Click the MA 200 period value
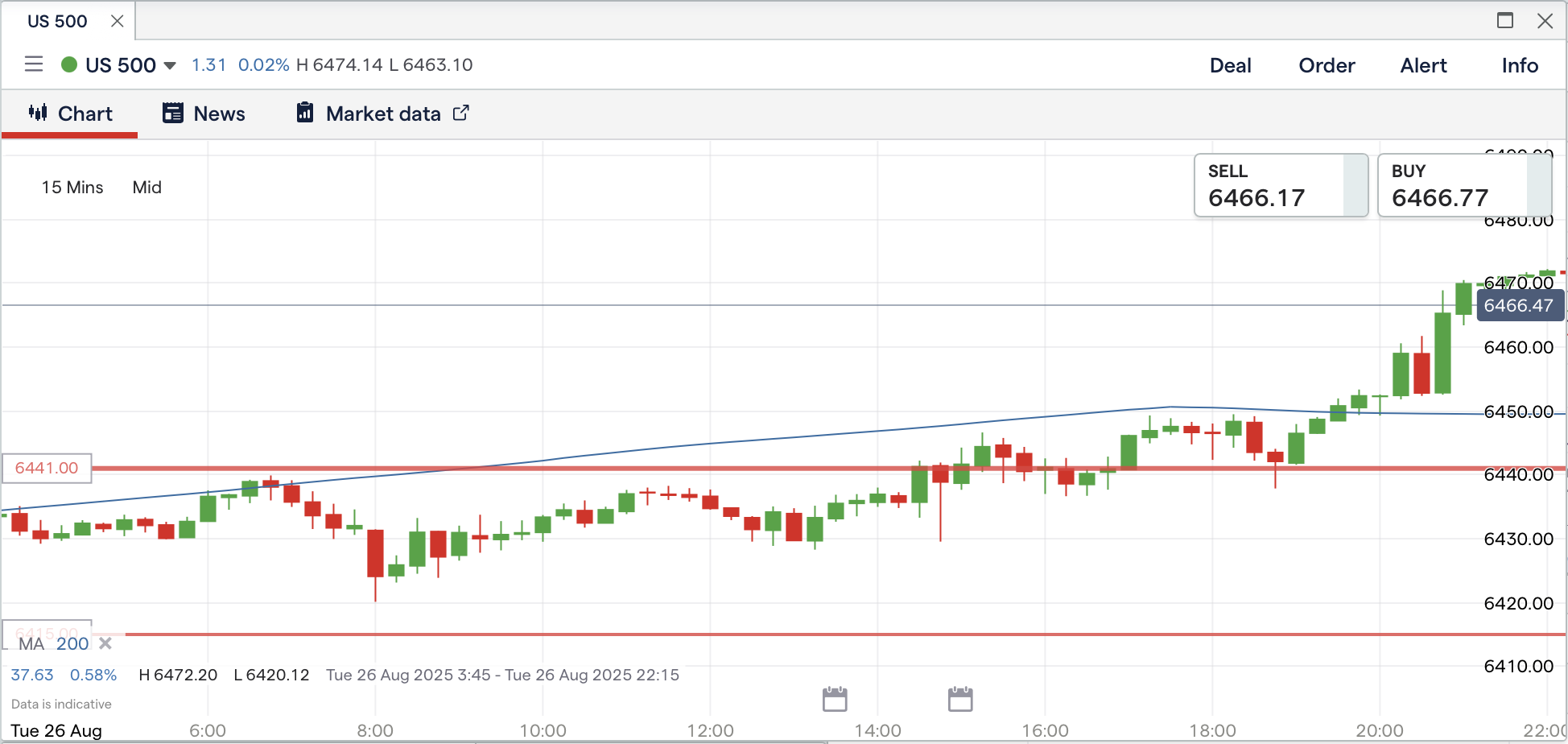The height and width of the screenshot is (744, 1568). click(72, 643)
